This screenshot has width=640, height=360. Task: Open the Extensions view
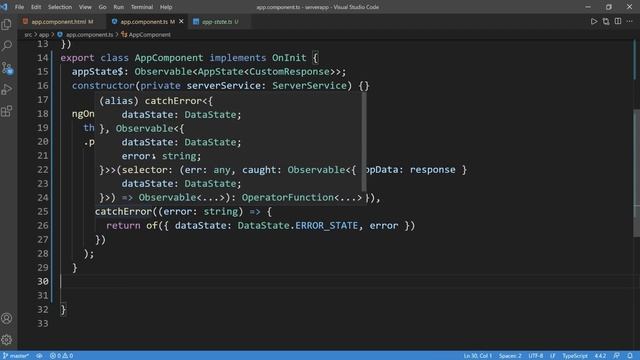(x=7, y=111)
